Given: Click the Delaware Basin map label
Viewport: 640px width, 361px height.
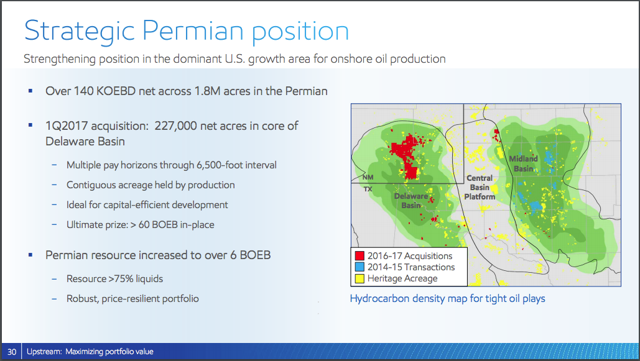Looking at the screenshot, I should pyautogui.click(x=411, y=201).
